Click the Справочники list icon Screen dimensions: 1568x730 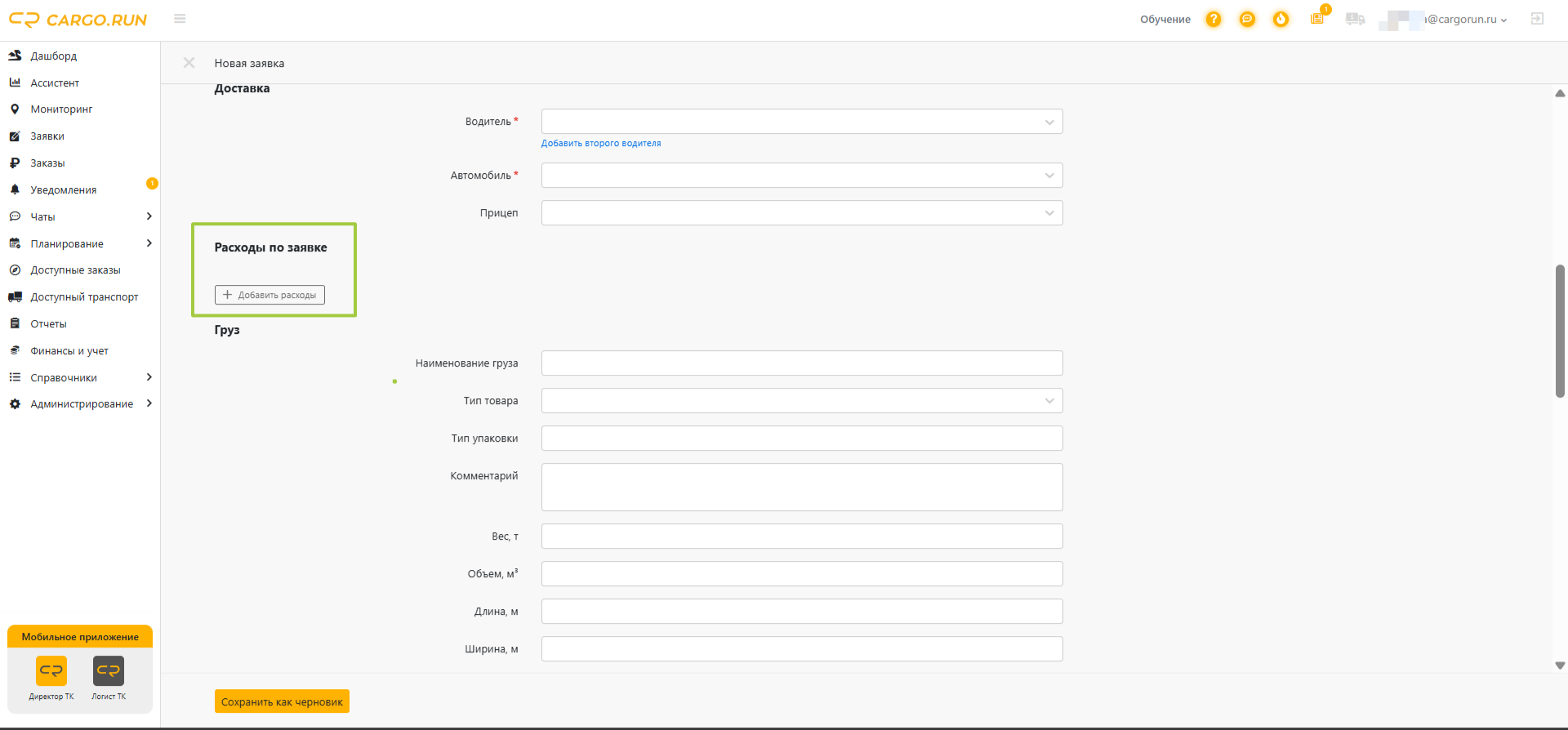coord(15,377)
